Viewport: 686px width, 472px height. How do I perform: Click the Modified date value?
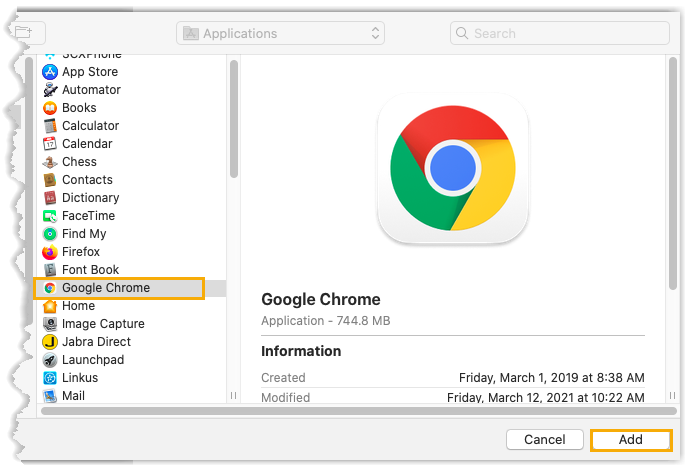click(x=546, y=398)
